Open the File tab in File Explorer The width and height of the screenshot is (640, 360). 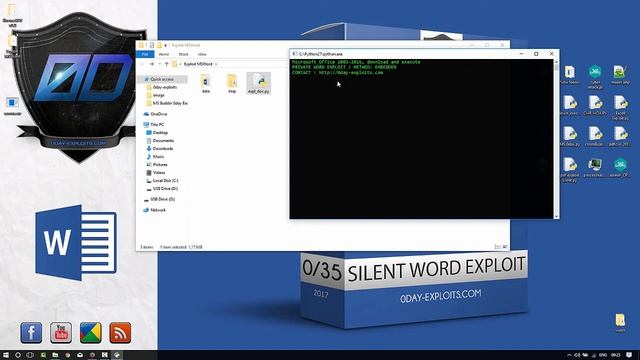point(145,54)
